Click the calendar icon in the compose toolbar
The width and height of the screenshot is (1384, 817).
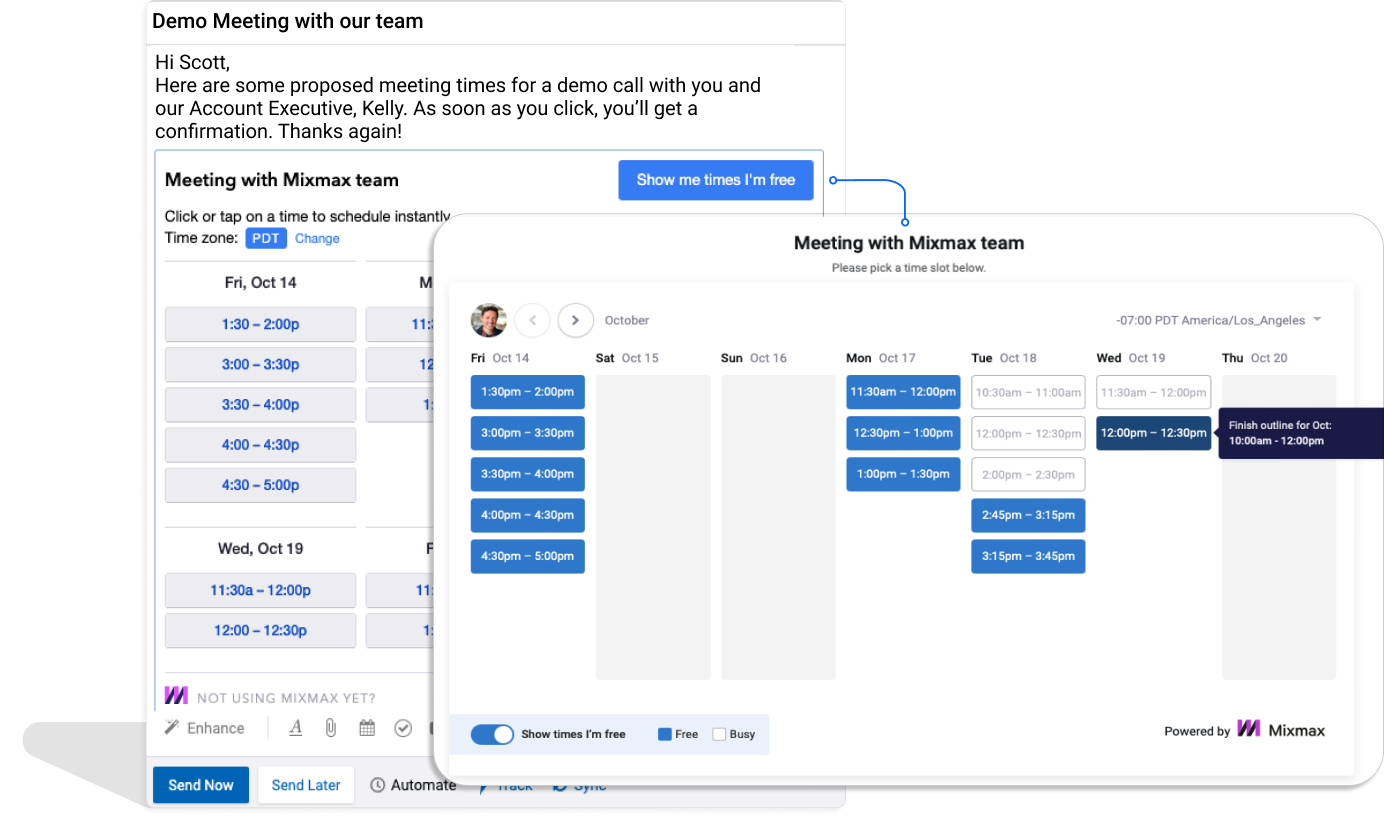[x=367, y=728]
